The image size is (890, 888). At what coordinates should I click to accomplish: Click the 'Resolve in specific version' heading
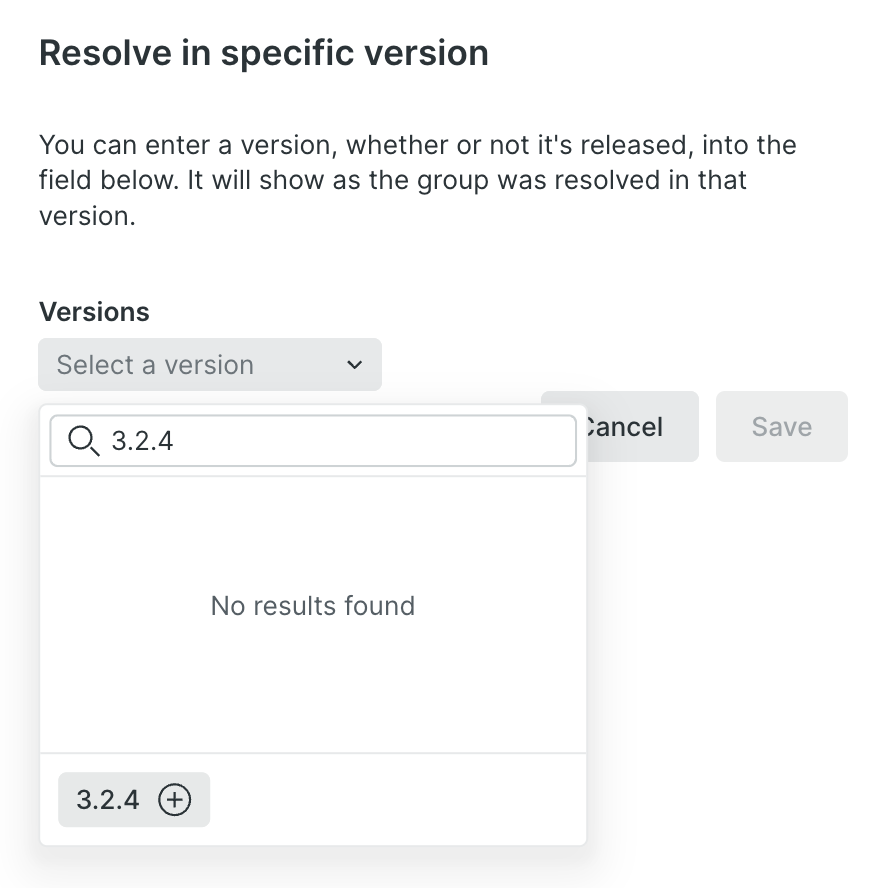263,52
